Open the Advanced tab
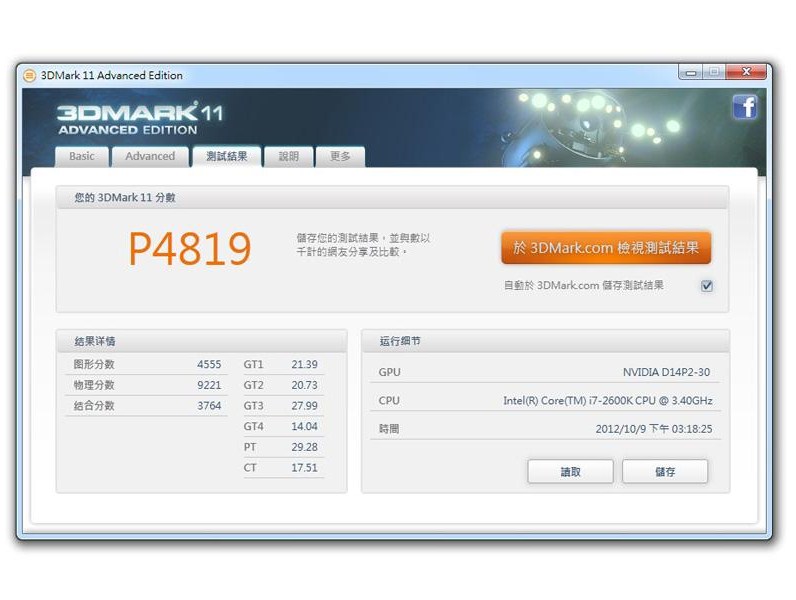This screenshot has width=796, height=600. click(150, 157)
